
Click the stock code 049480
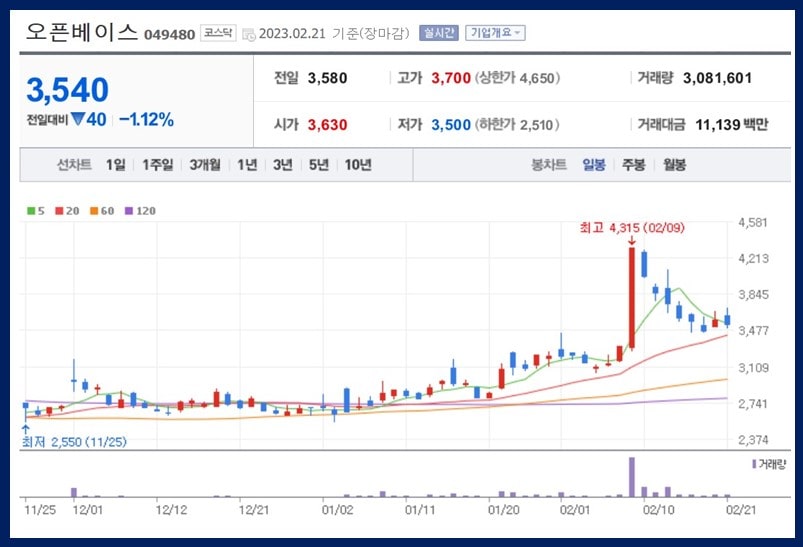170,35
